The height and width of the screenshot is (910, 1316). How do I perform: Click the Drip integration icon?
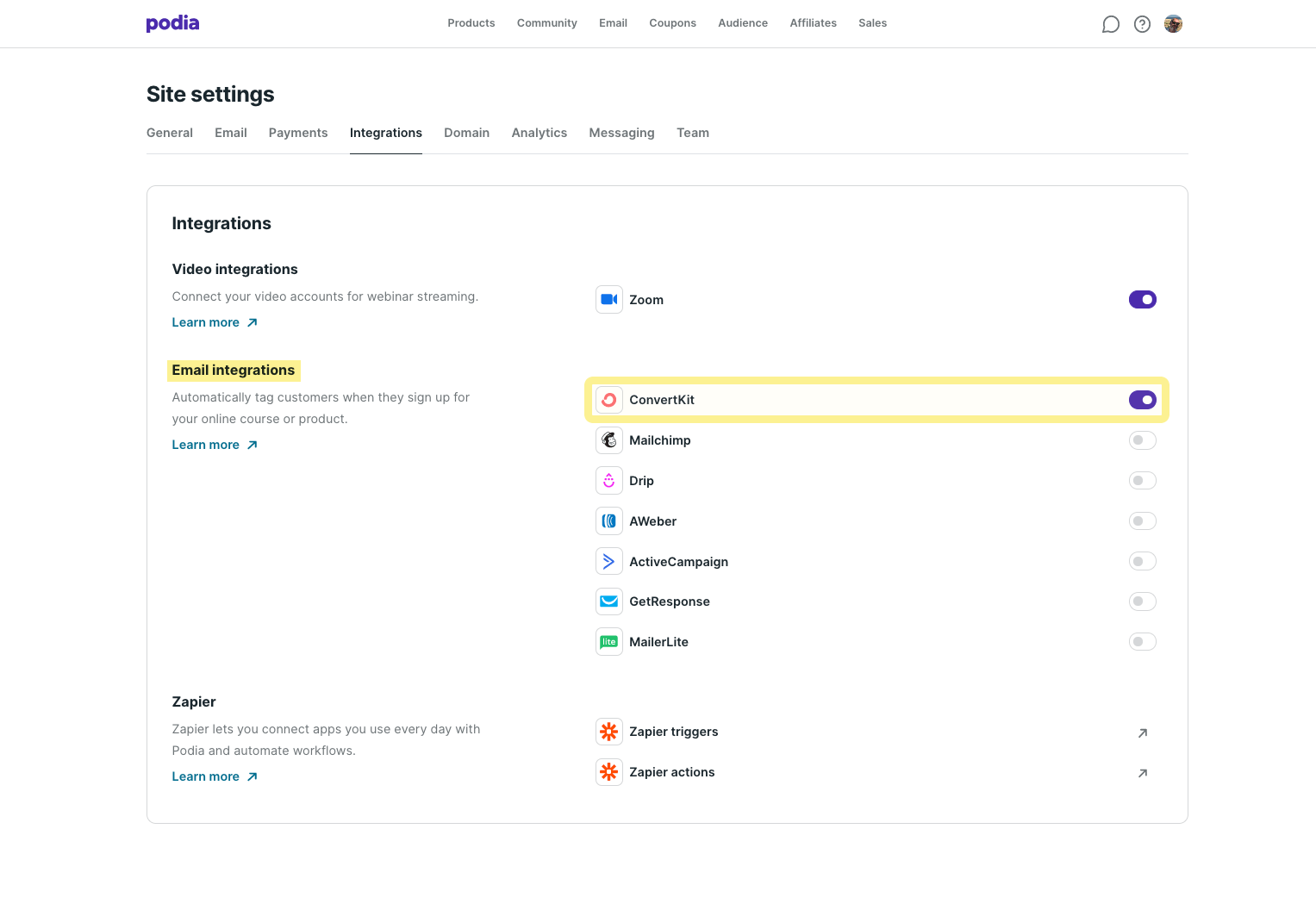click(x=609, y=480)
